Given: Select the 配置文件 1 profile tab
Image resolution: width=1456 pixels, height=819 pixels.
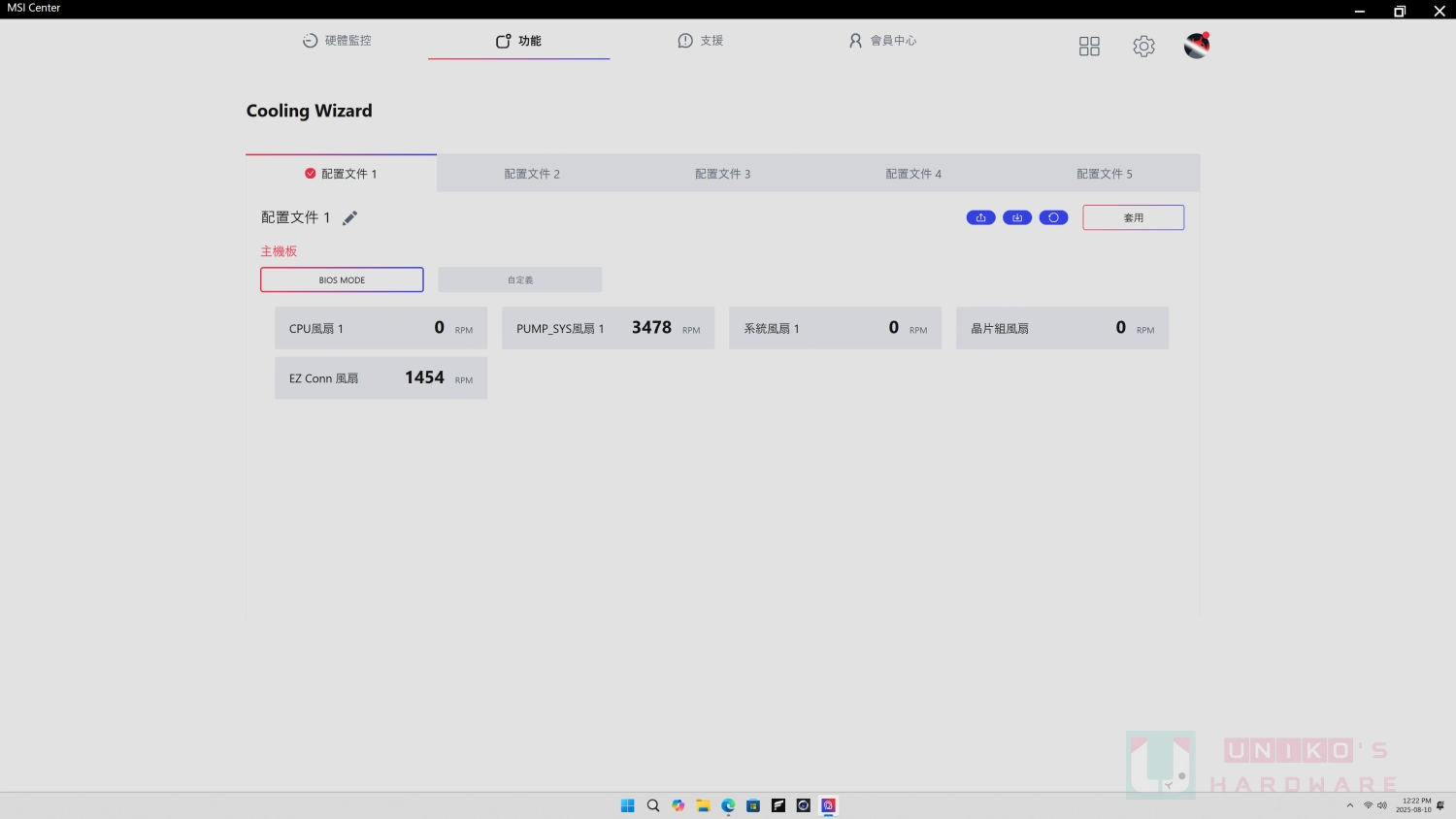Looking at the screenshot, I should [x=341, y=174].
